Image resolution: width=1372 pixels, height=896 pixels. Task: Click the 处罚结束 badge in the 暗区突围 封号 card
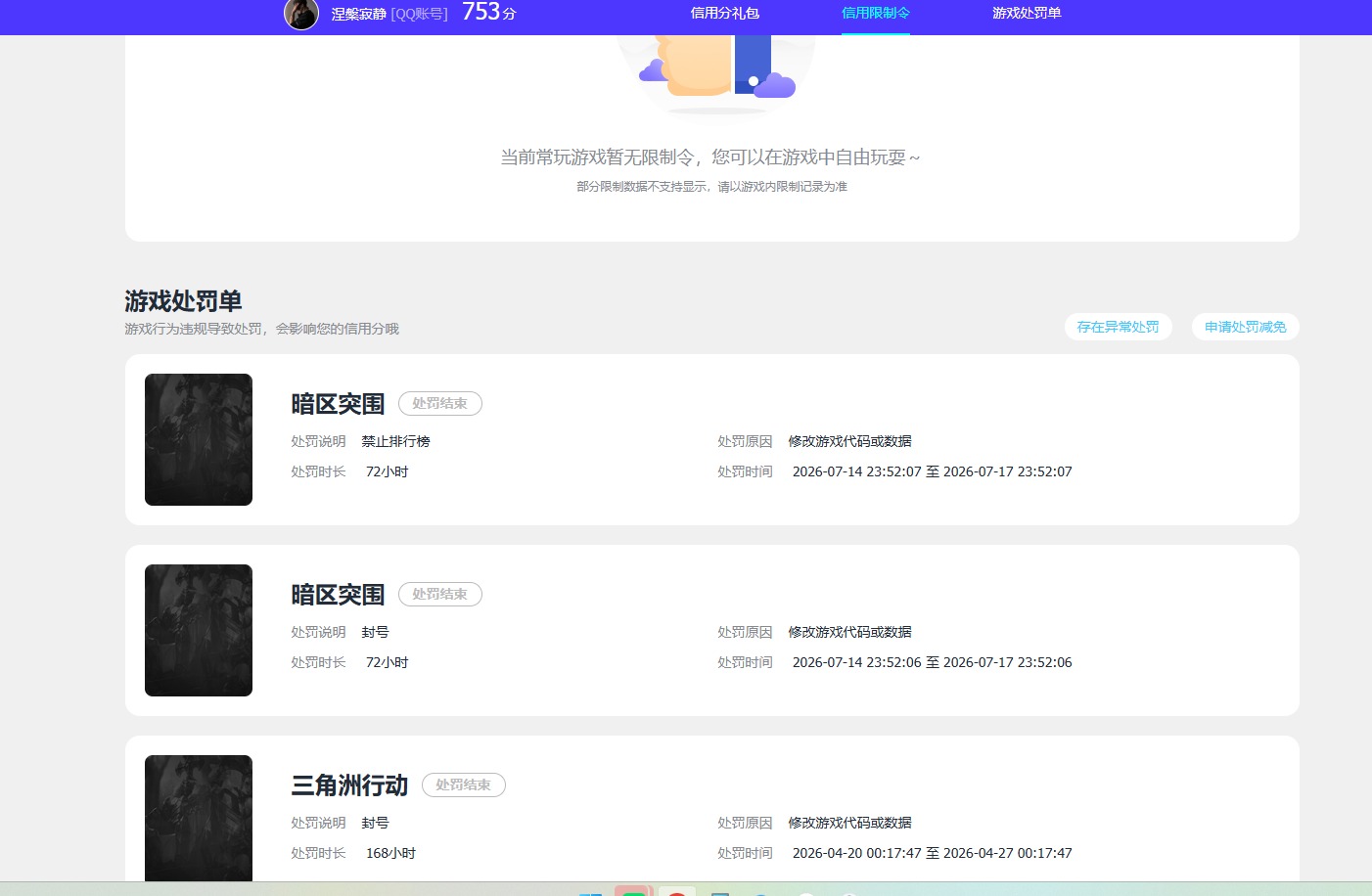tap(440, 595)
